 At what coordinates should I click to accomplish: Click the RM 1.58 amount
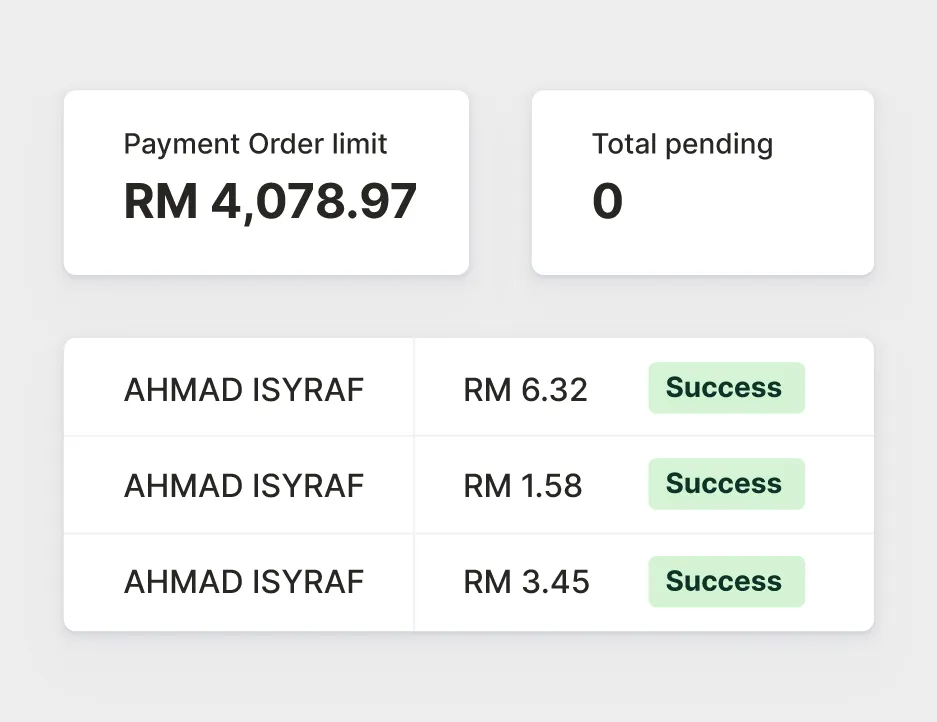(x=522, y=486)
